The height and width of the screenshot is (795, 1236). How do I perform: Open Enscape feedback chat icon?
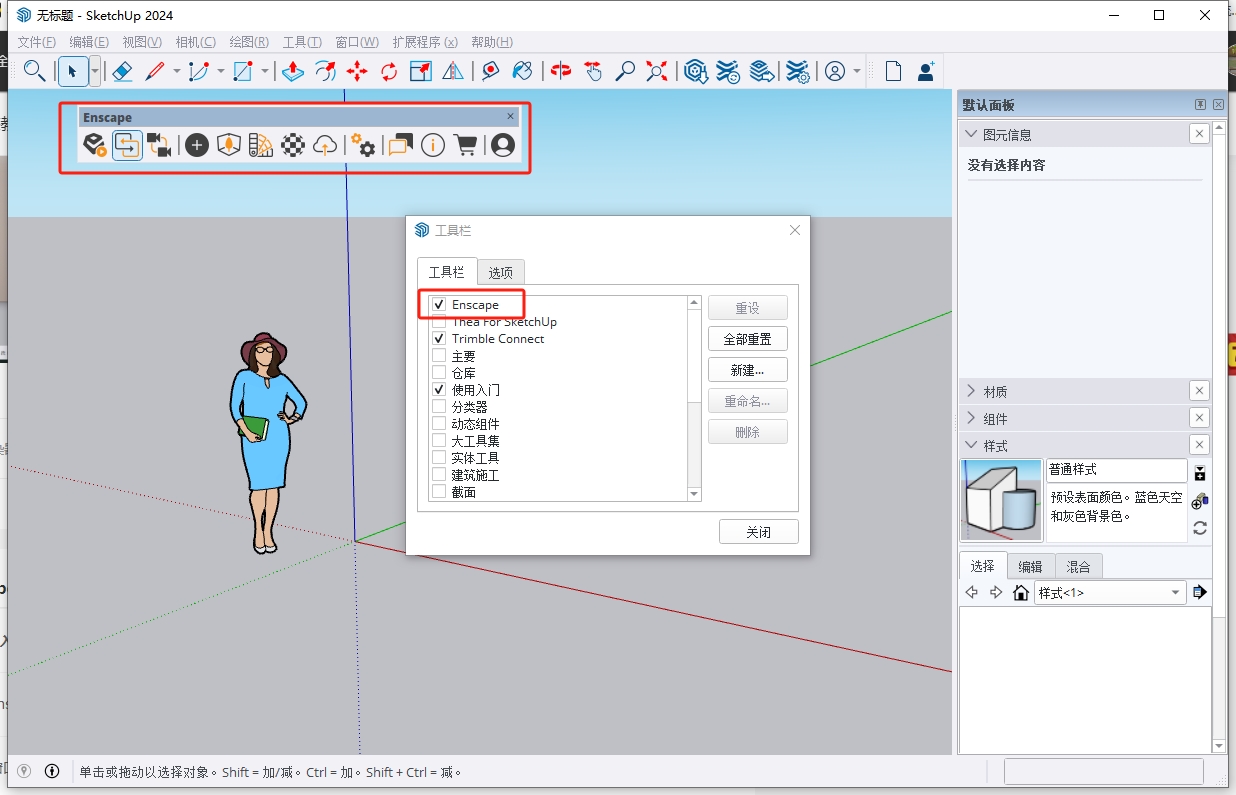click(x=400, y=145)
